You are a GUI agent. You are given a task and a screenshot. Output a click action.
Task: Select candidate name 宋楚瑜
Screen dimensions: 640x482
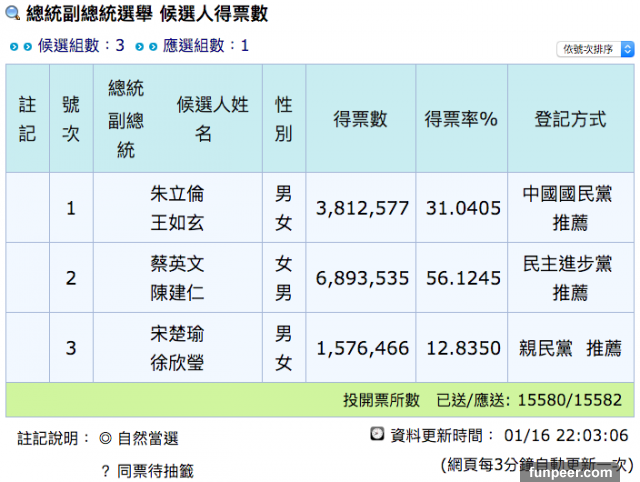[x=176, y=334]
